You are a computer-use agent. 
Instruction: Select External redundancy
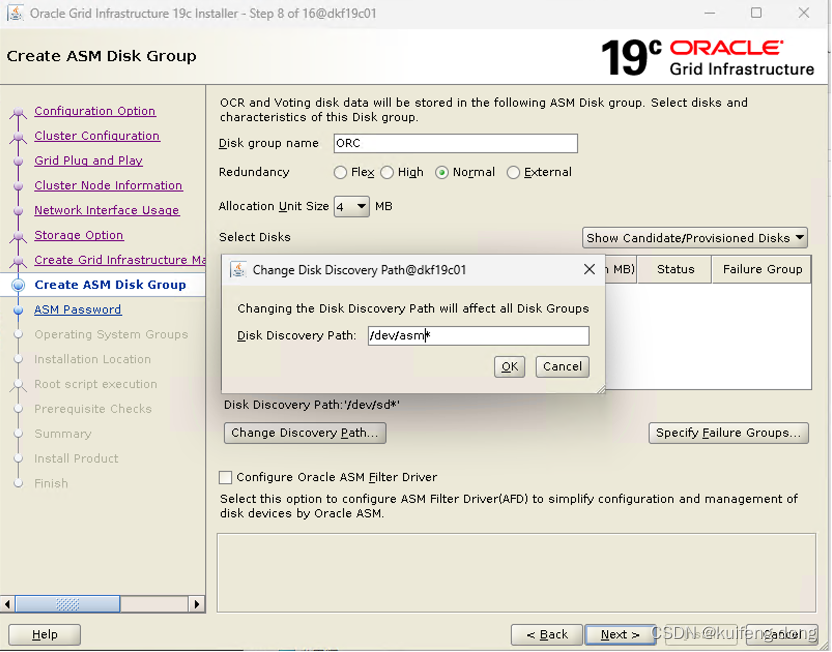pyautogui.click(x=512, y=172)
